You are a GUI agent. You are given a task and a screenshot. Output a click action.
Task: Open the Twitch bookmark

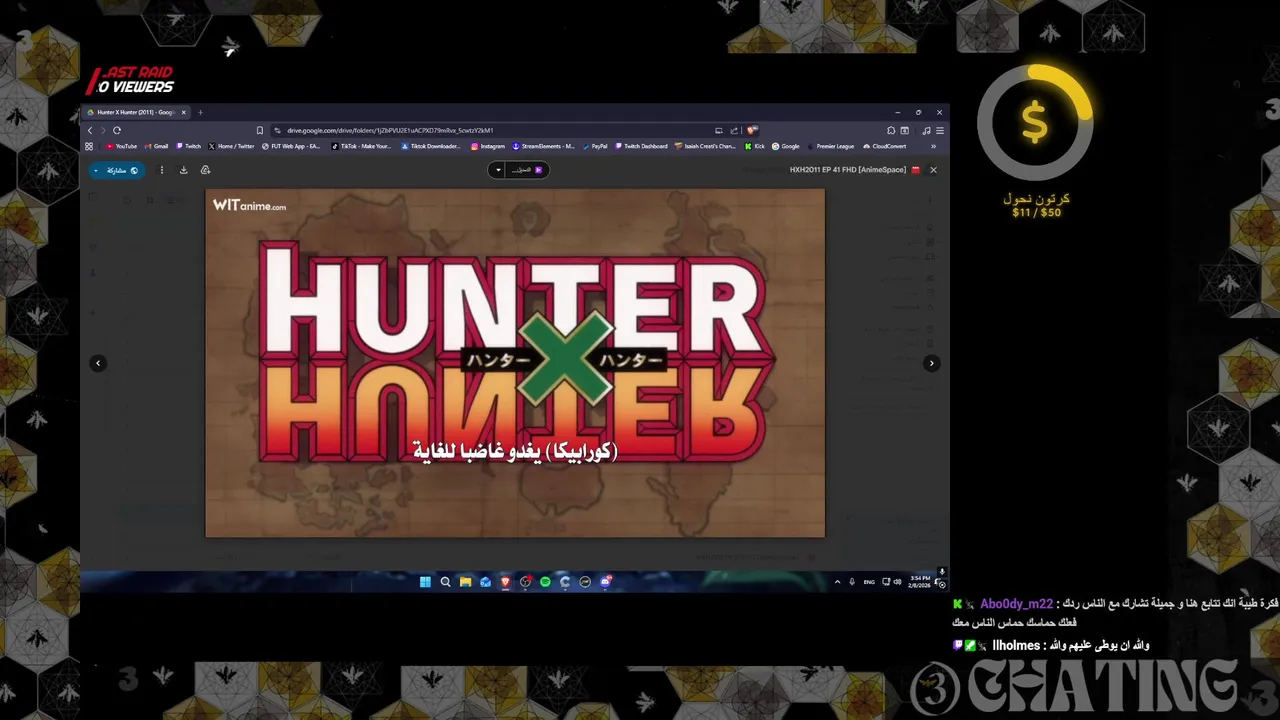point(188,146)
